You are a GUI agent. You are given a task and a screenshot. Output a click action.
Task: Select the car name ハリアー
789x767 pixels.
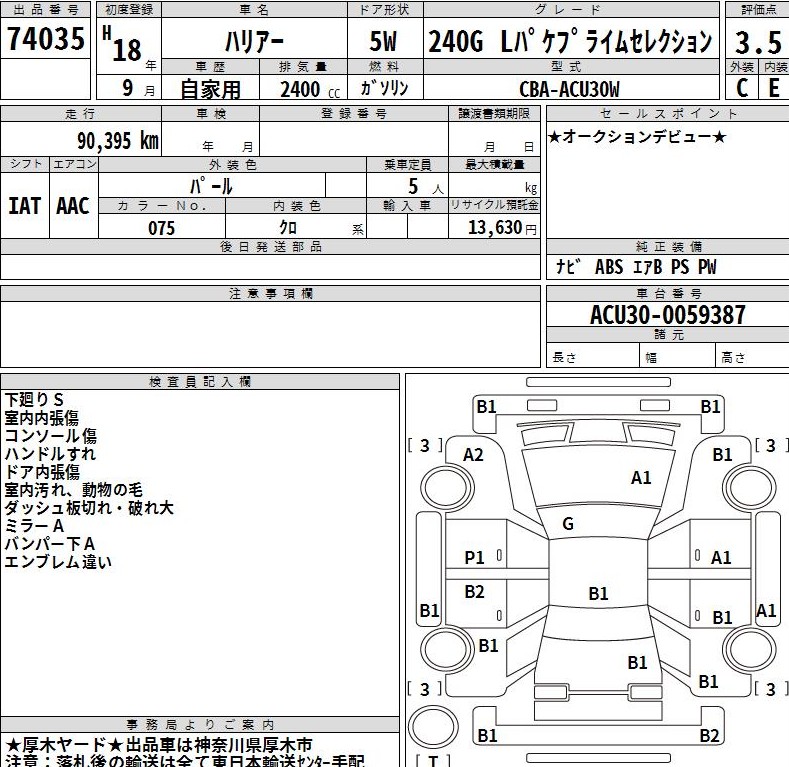click(254, 42)
